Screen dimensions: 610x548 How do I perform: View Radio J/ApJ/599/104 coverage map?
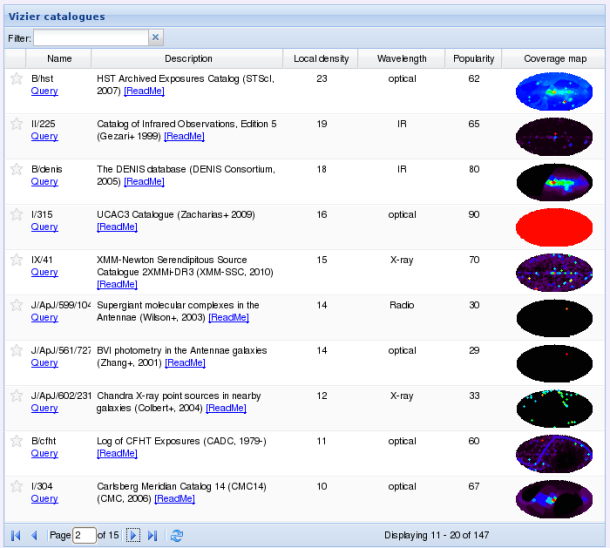click(x=554, y=318)
